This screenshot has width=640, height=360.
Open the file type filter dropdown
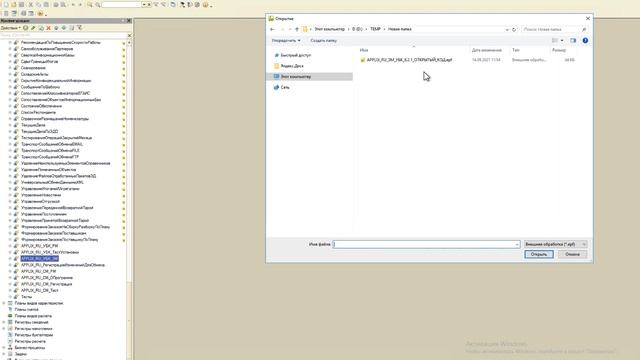556,244
